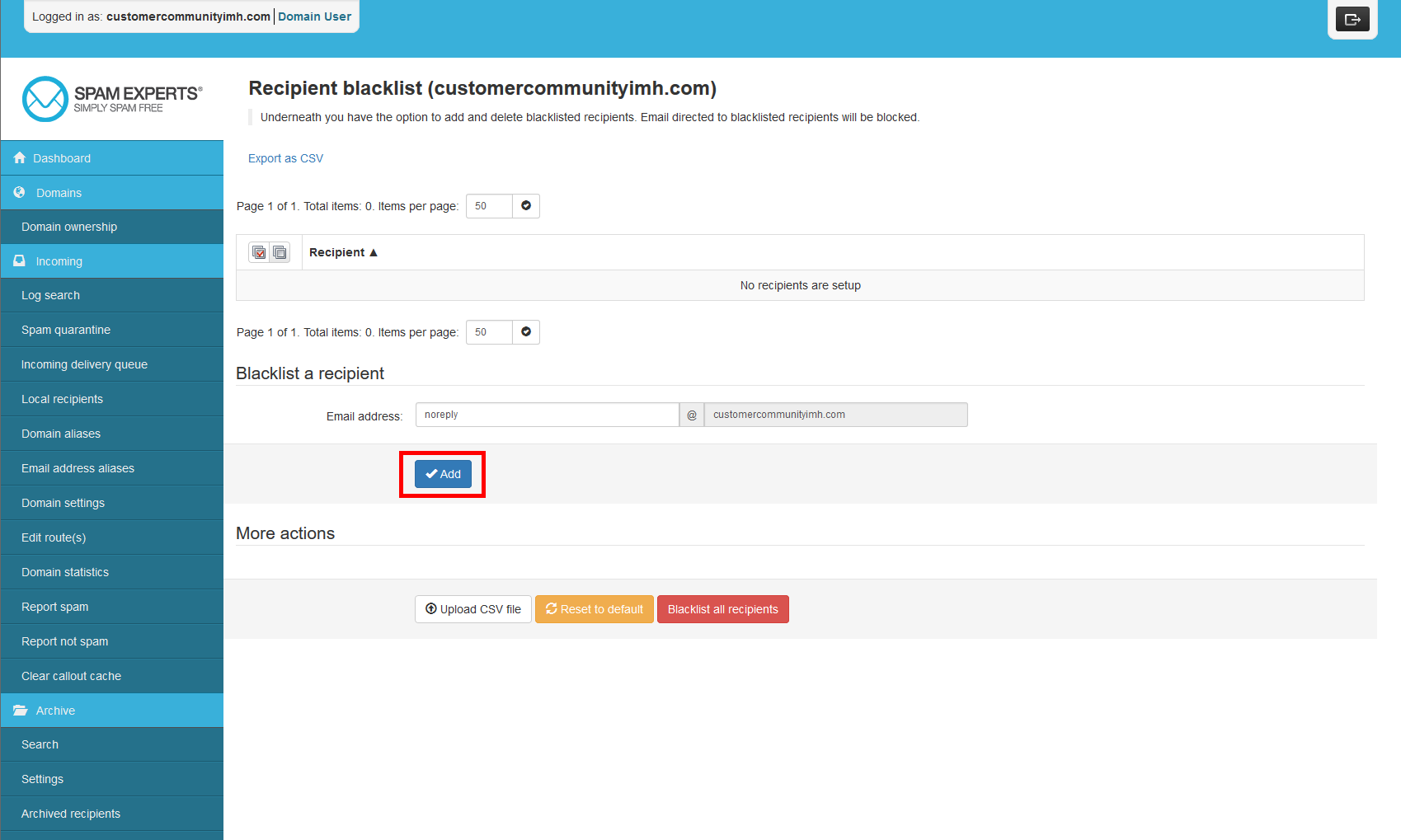Apply top items-per-page confirm icon

526,206
